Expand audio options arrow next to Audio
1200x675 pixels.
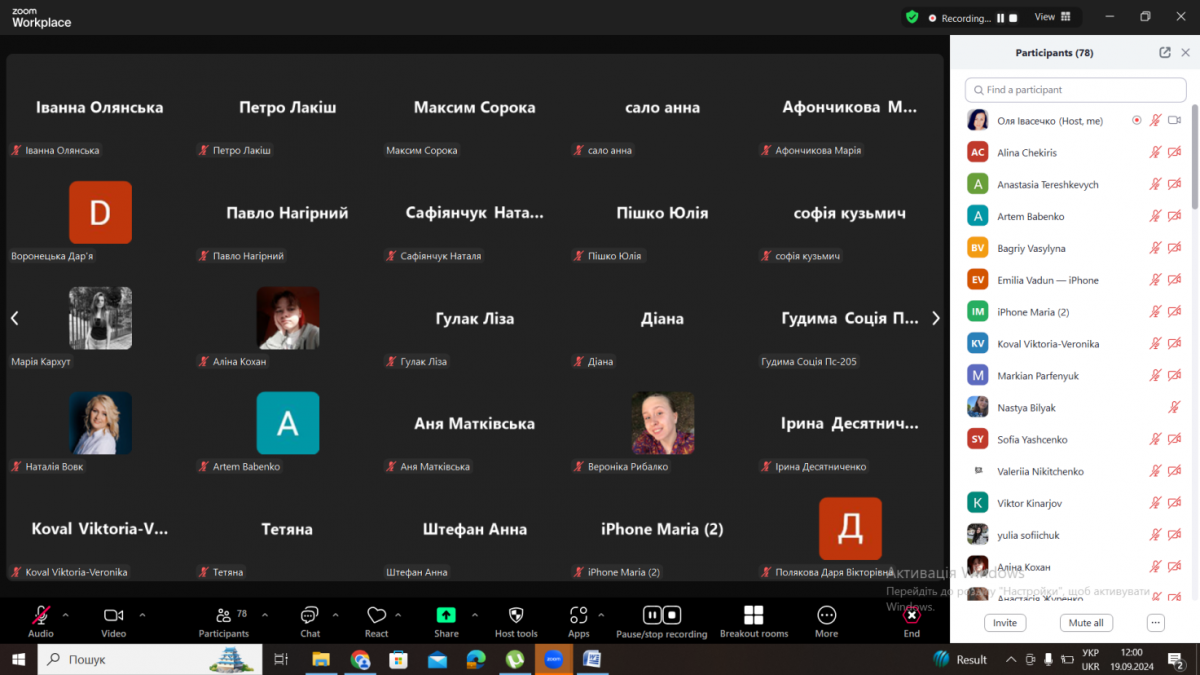pyautogui.click(x=66, y=615)
